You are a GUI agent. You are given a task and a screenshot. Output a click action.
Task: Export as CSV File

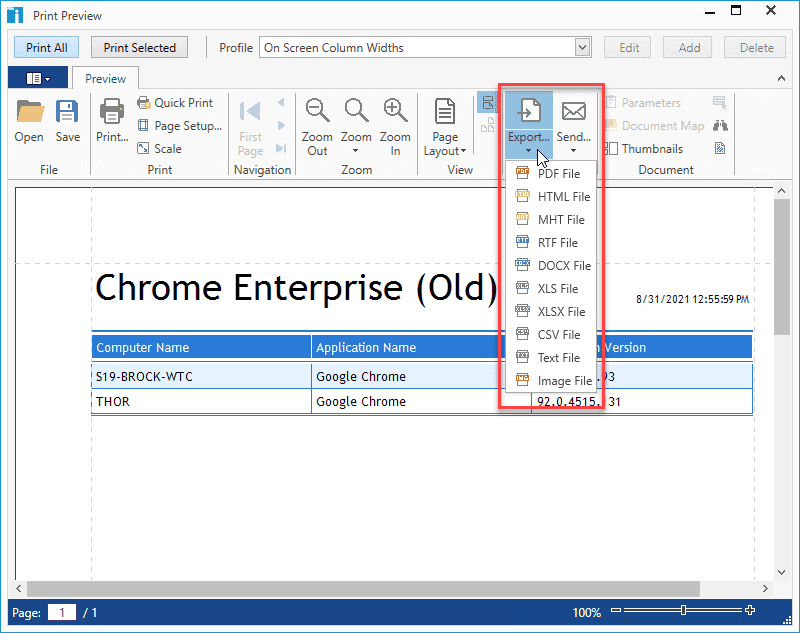(x=551, y=334)
